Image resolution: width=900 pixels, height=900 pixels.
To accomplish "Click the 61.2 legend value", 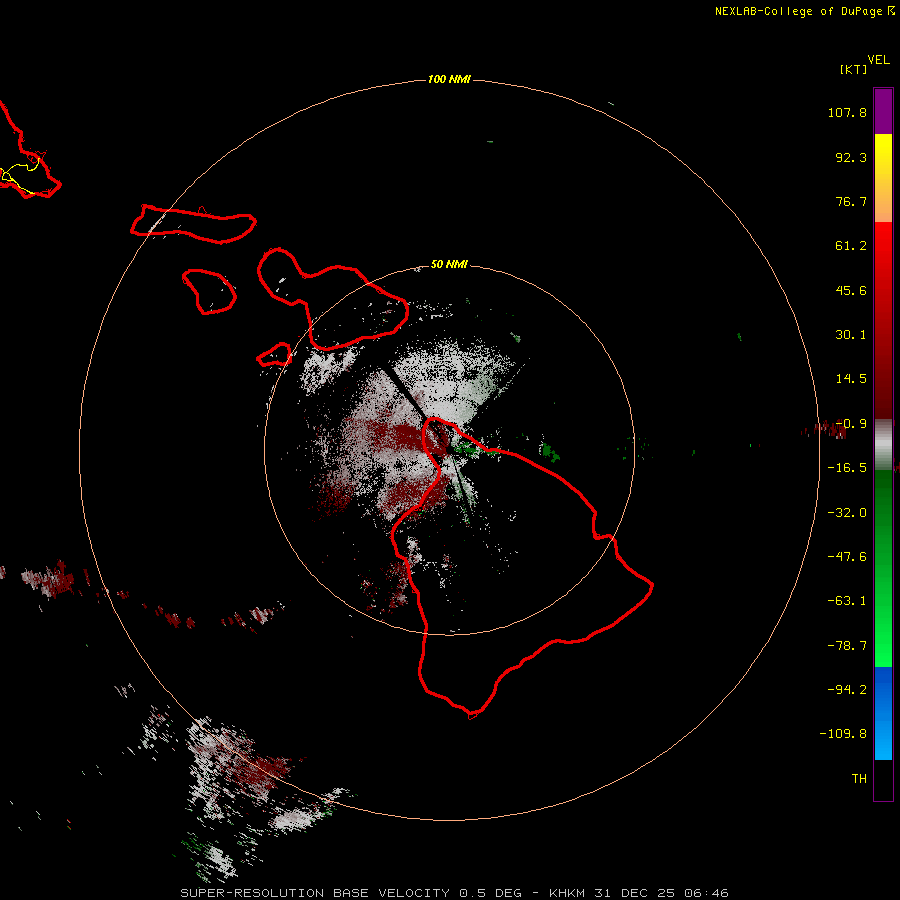I will pyautogui.click(x=851, y=246).
